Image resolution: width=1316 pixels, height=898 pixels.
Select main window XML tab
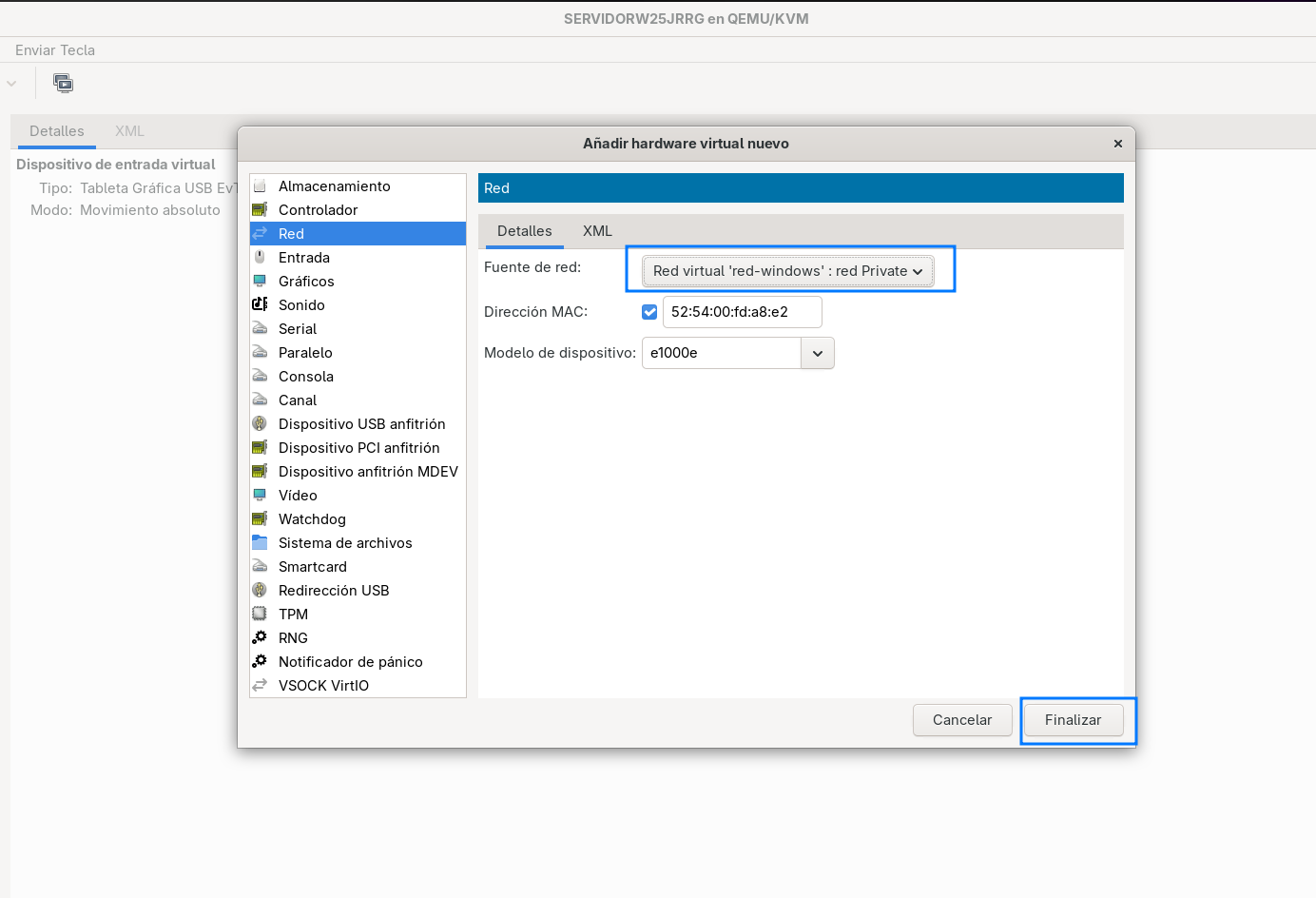pos(129,131)
